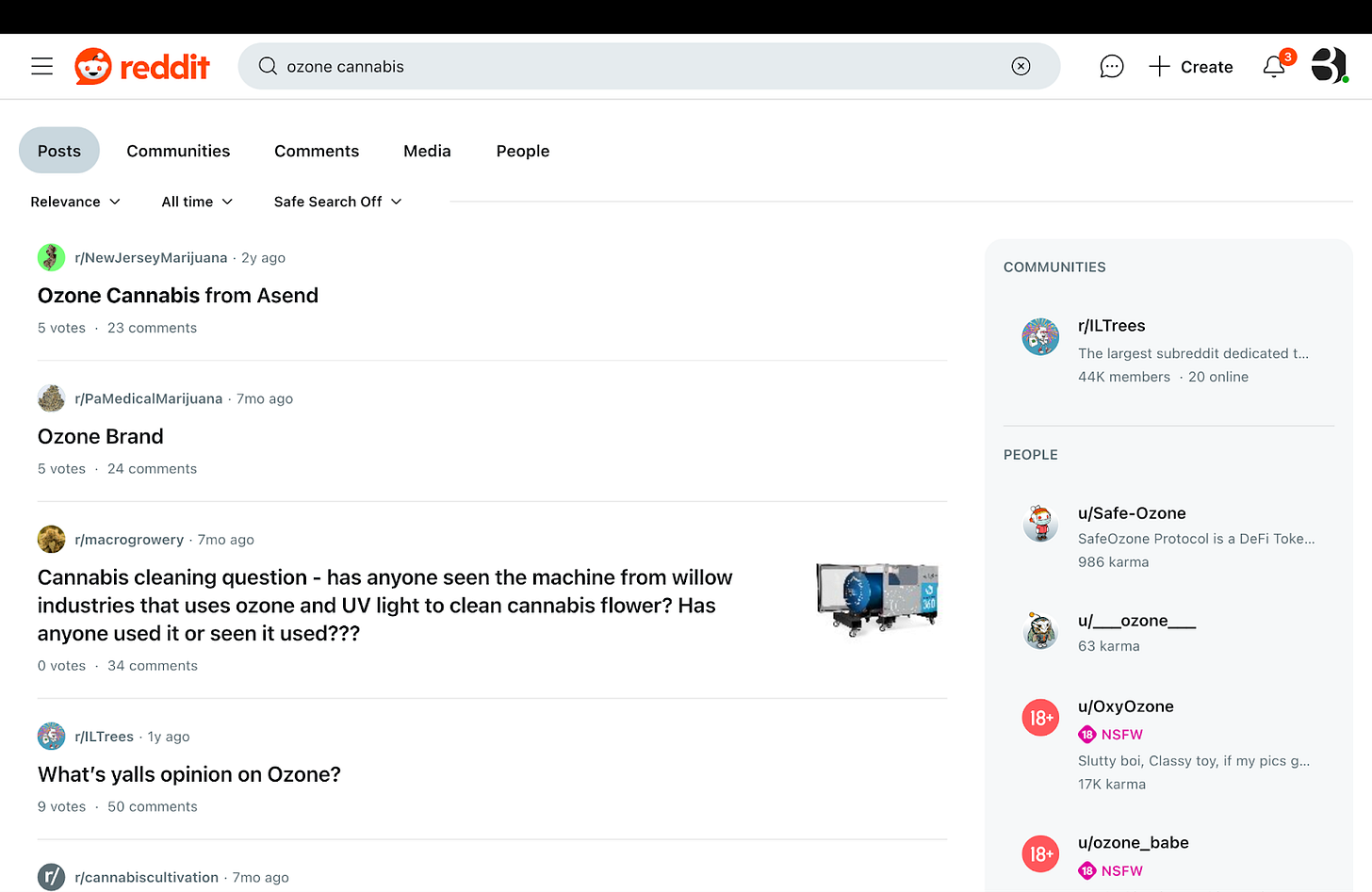Click the search magnifier icon
Viewport: 1372px width, 892px height.
click(x=268, y=66)
